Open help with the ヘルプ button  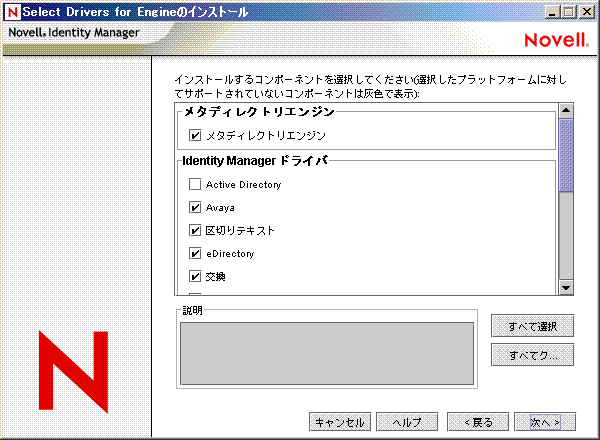407,422
